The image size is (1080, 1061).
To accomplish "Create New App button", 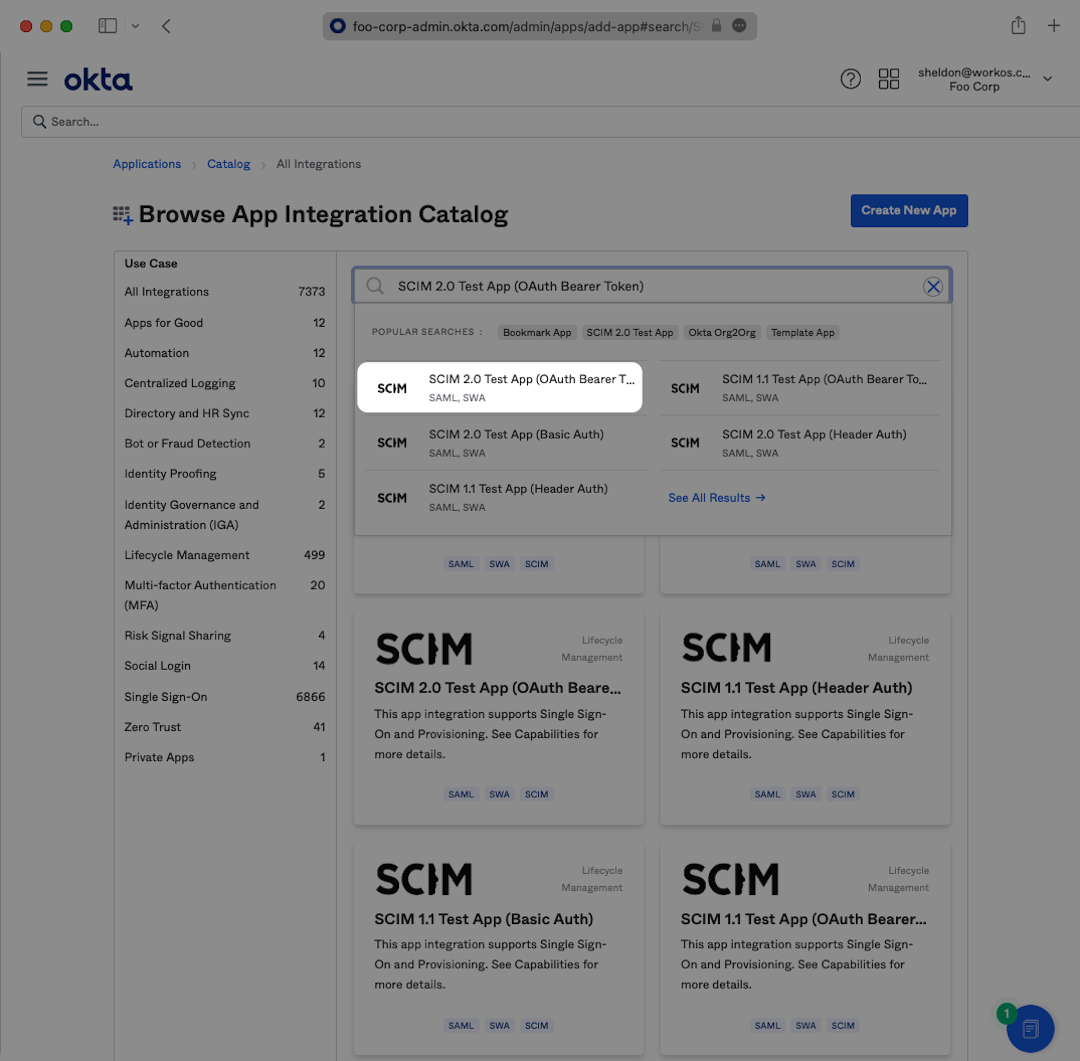I will point(908,211).
